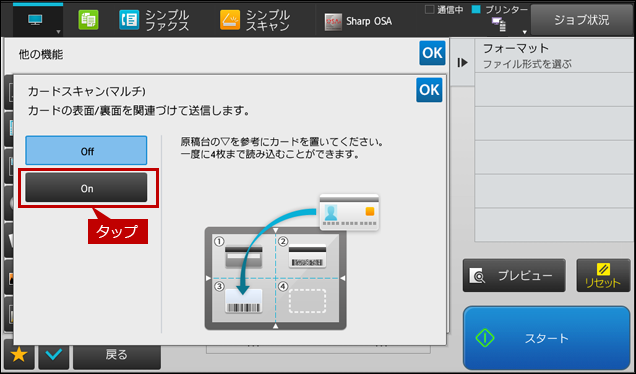The image size is (636, 374).
Task: Open favorites star icon
Action: point(19,355)
